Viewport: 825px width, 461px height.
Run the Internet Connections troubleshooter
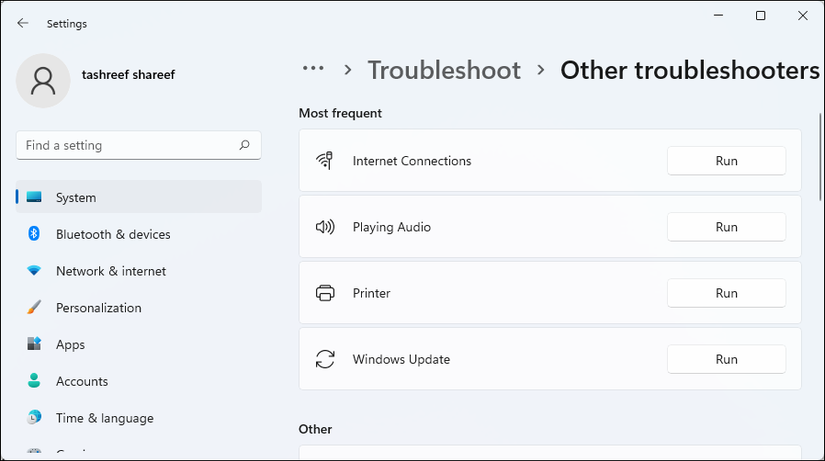click(726, 161)
